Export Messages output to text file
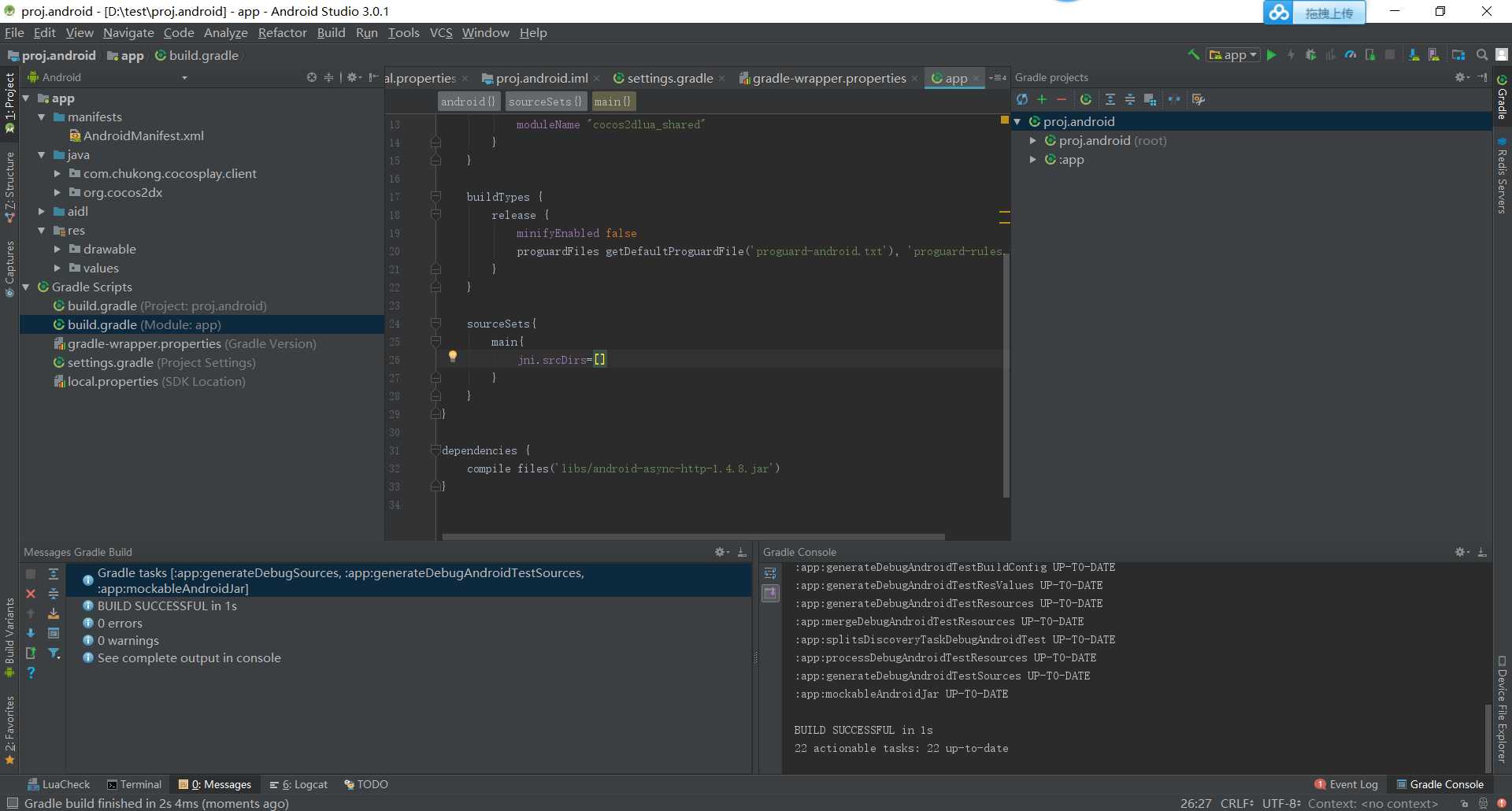This screenshot has height=811, width=1512. click(x=31, y=653)
